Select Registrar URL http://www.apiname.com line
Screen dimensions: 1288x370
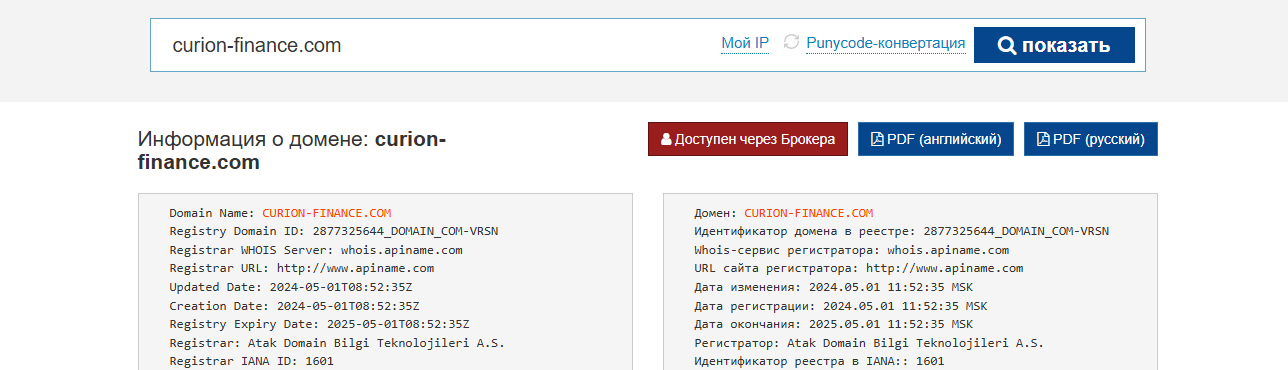301,268
